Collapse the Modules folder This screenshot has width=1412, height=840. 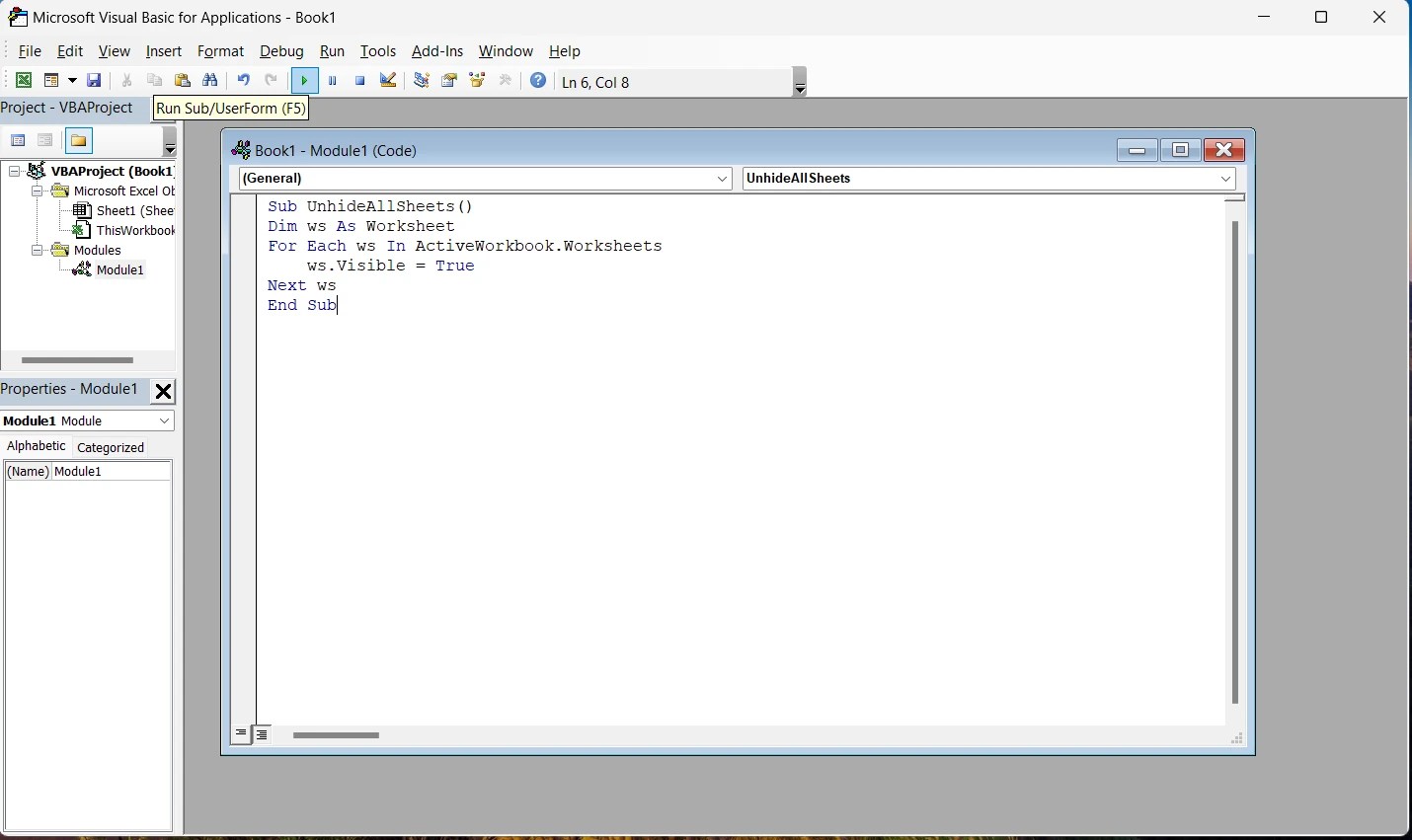pos(38,251)
